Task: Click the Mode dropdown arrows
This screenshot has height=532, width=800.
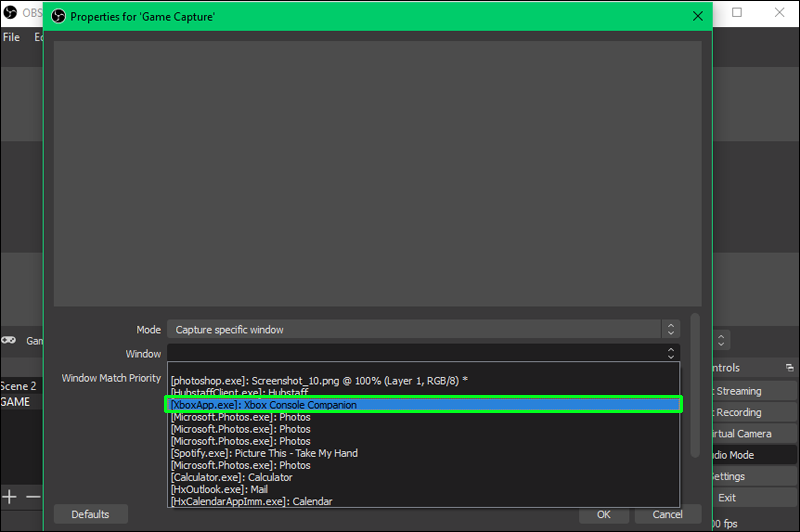Action: tap(670, 330)
